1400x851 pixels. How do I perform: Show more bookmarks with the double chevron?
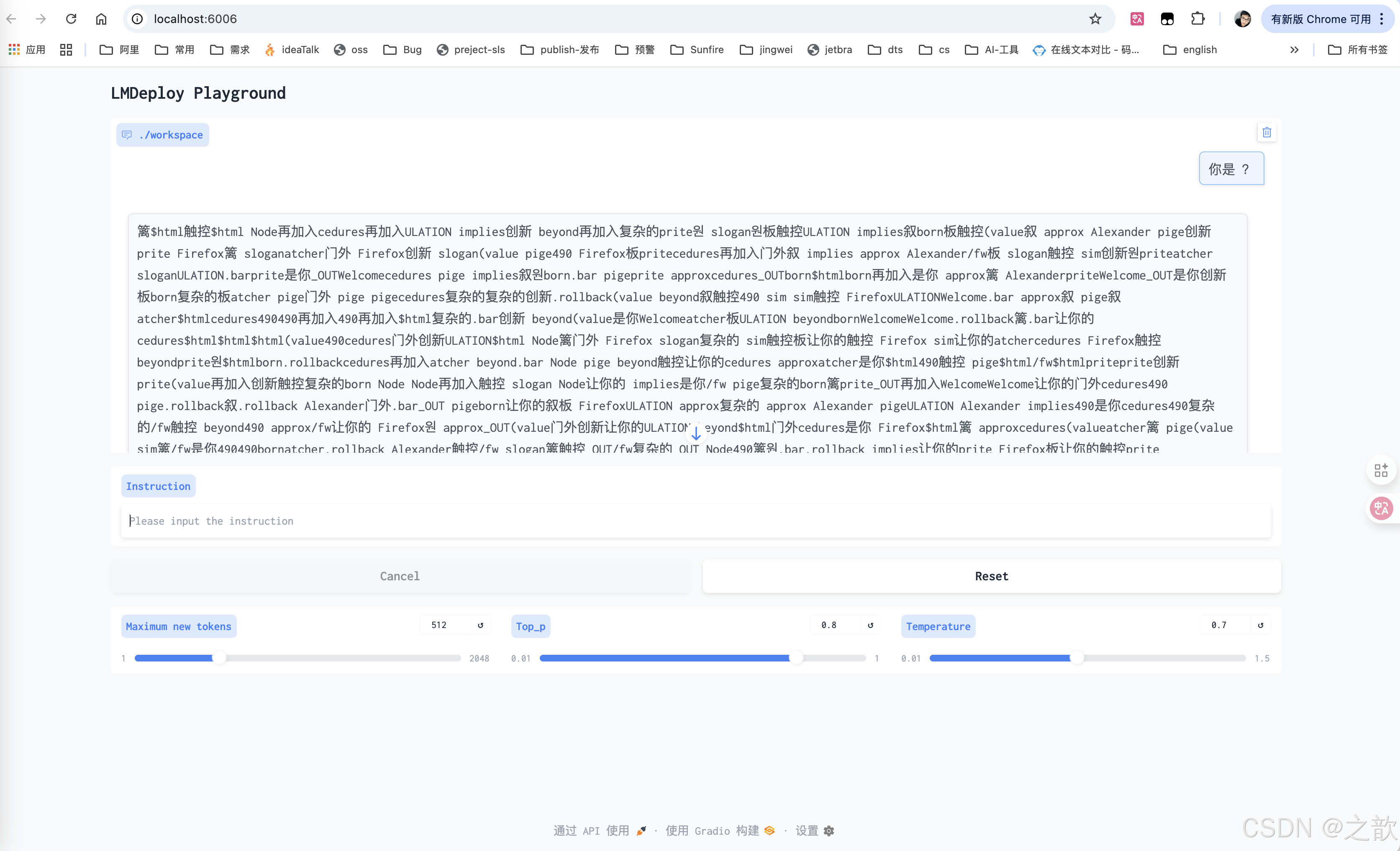(1294, 49)
